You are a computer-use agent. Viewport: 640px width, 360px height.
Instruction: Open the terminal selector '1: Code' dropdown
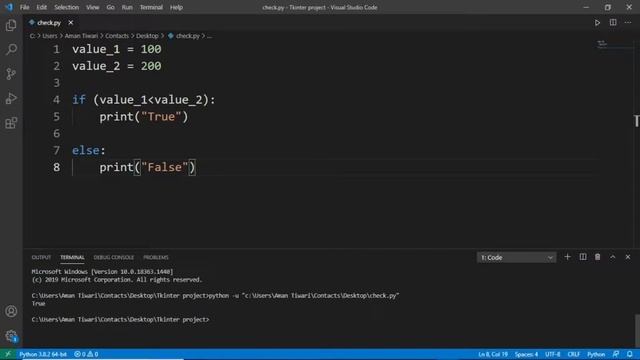(516, 258)
